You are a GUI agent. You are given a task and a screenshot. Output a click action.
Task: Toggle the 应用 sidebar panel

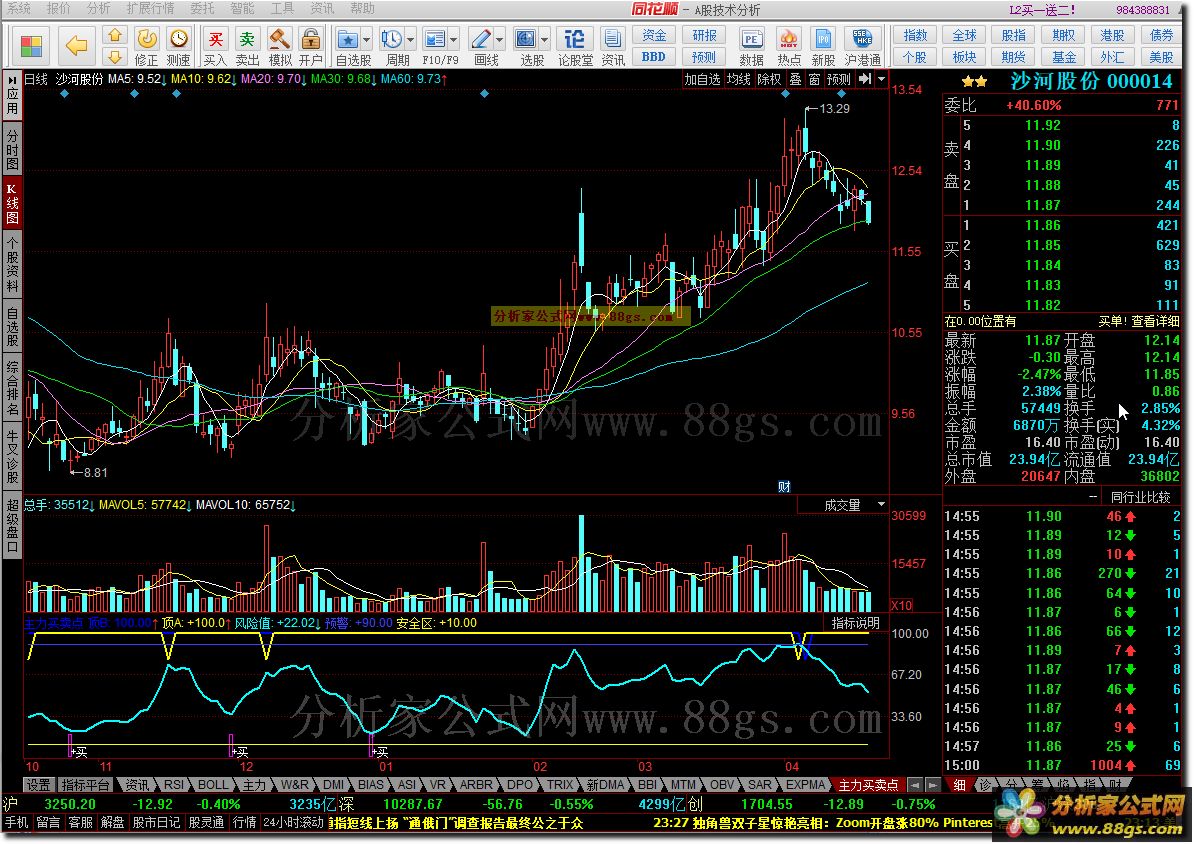pos(12,95)
